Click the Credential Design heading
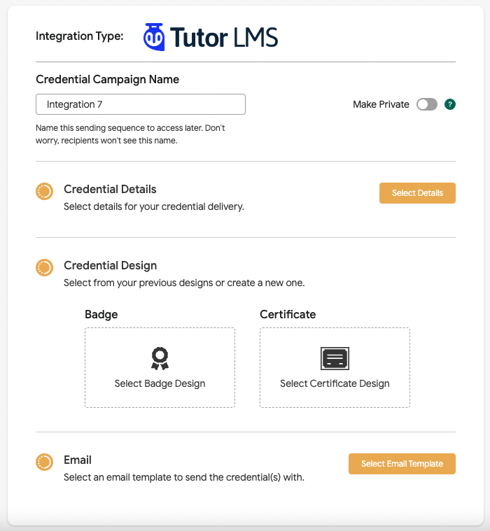Image resolution: width=490 pixels, height=531 pixels. (110, 265)
